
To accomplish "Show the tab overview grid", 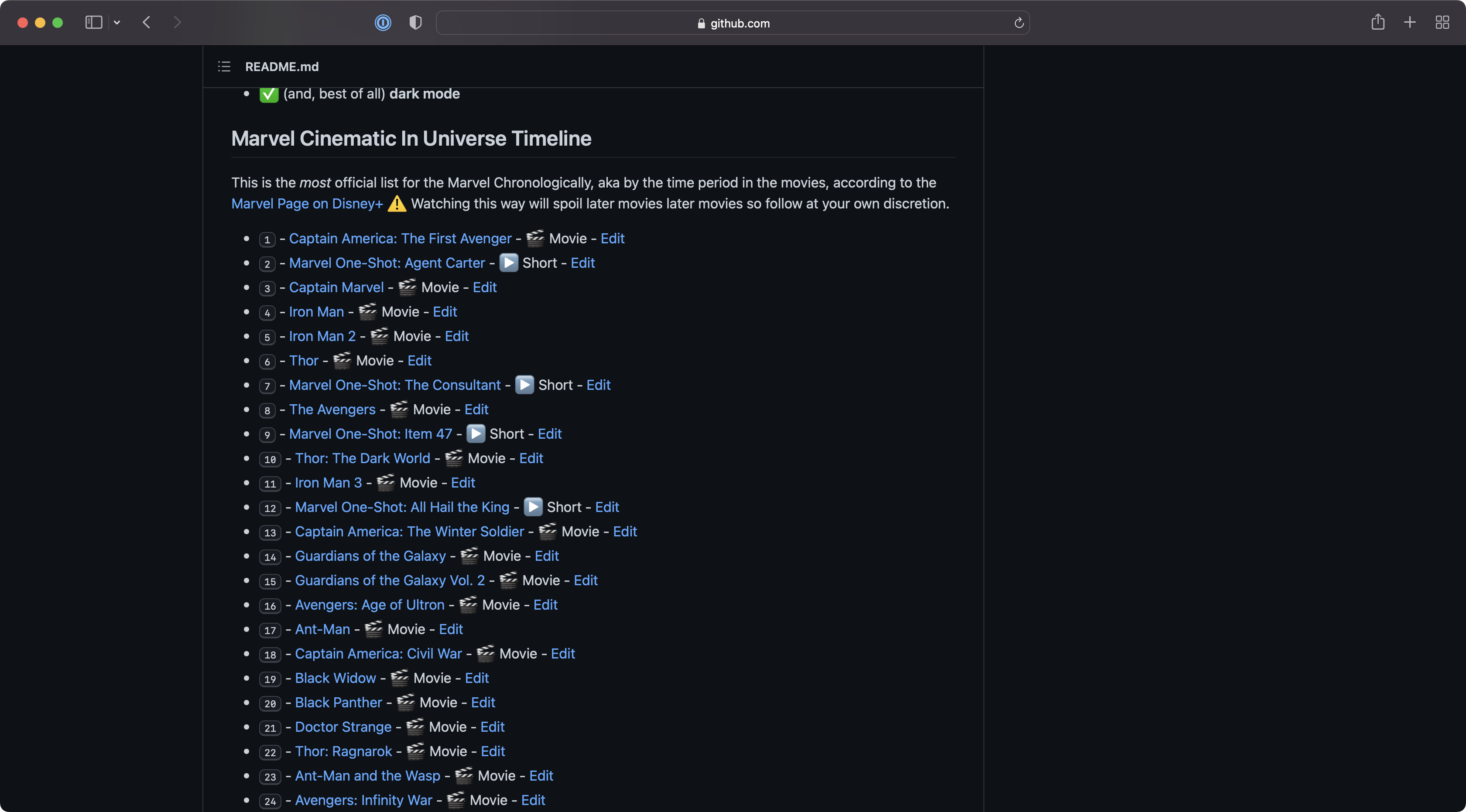I will tap(1442, 22).
